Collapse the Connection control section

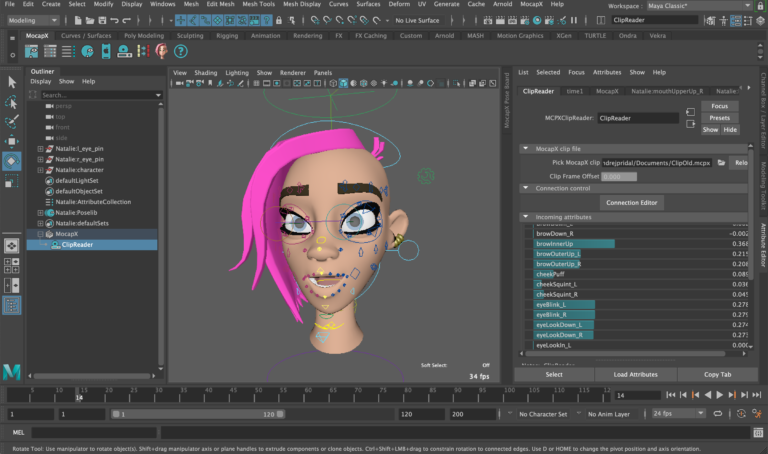pyautogui.click(x=526, y=188)
